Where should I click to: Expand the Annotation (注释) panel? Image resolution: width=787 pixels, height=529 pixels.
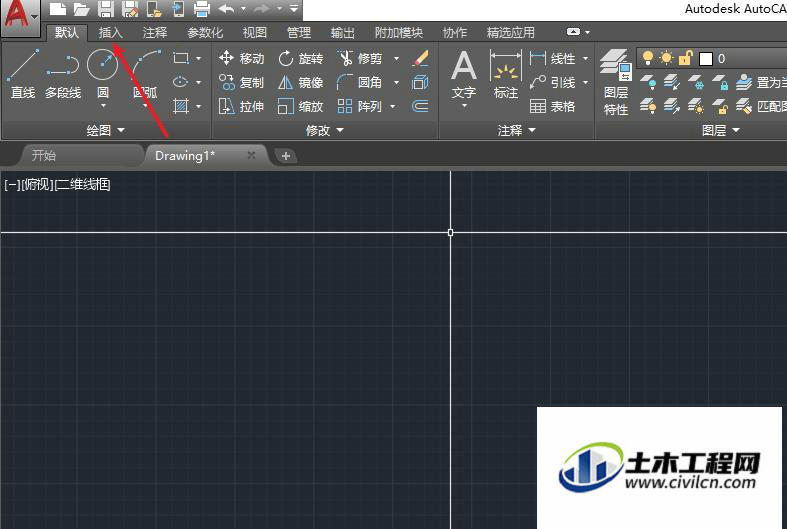click(516, 130)
